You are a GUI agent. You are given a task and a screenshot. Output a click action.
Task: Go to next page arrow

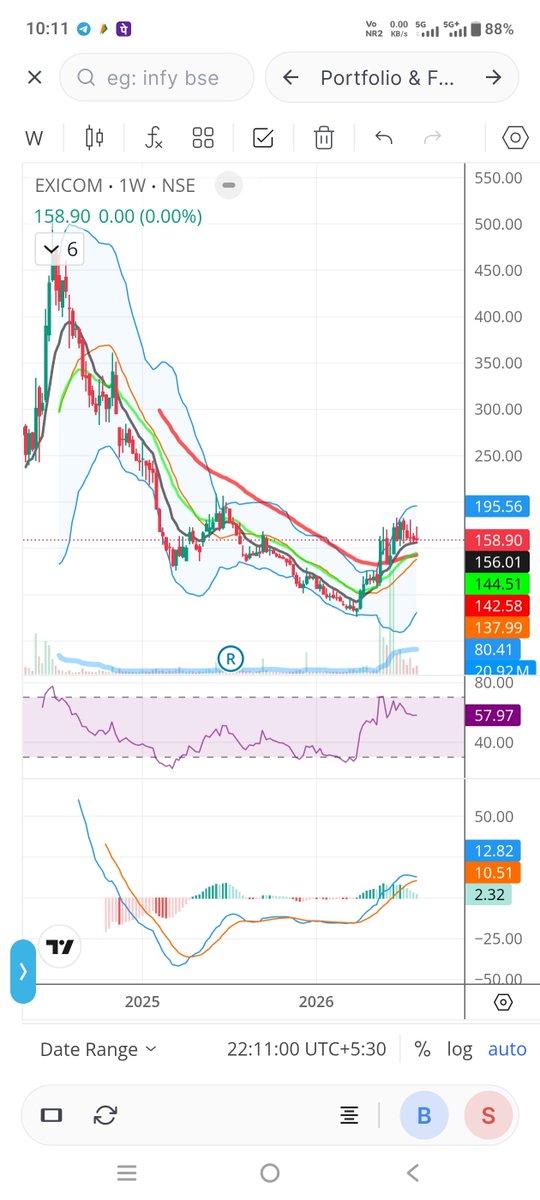point(493,77)
